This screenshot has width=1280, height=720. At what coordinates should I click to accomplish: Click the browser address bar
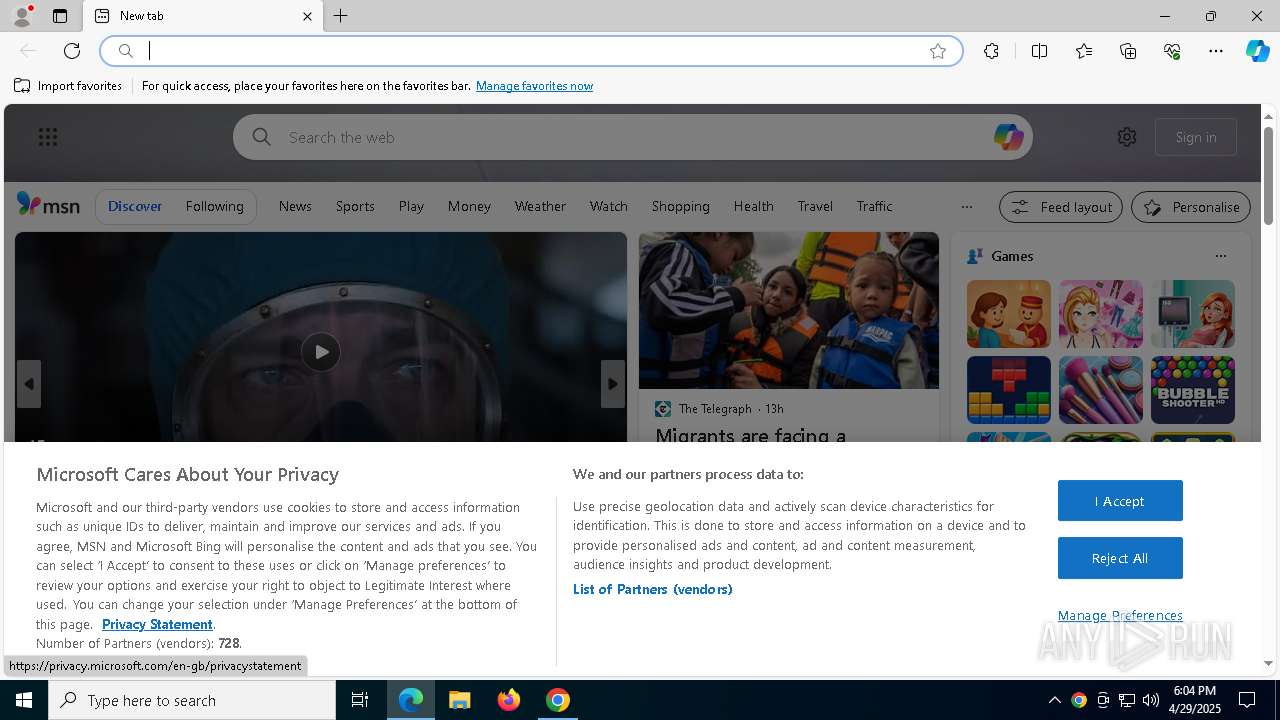(530, 51)
